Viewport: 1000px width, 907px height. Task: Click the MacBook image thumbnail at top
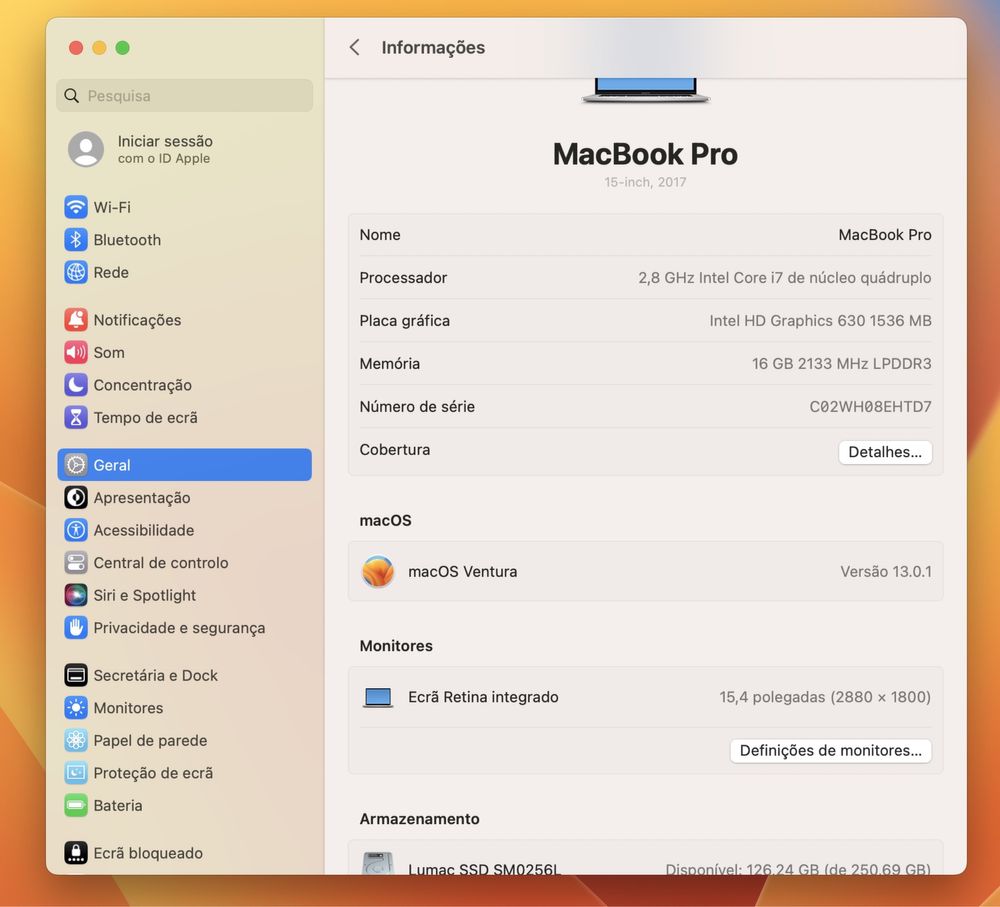645,91
